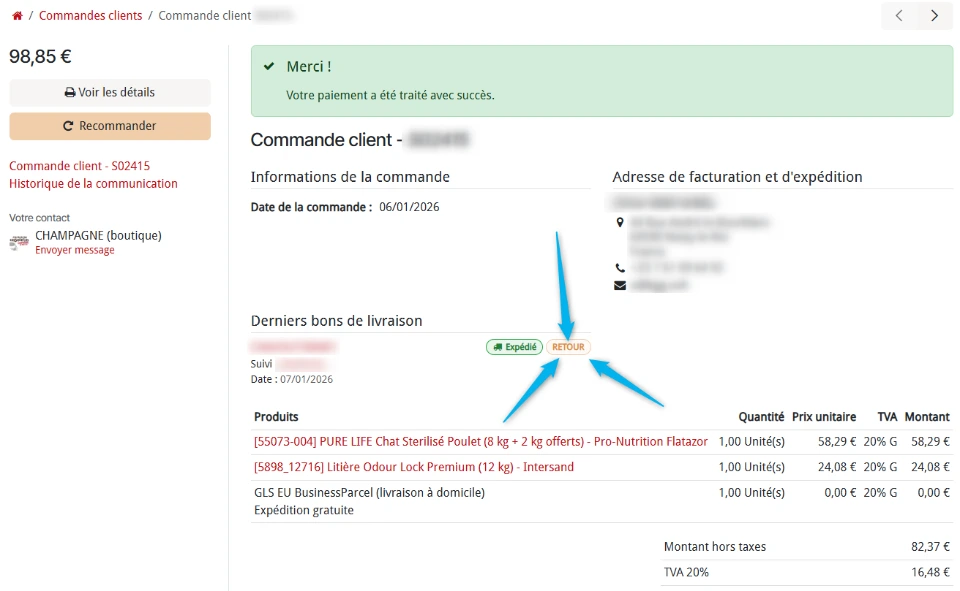Screen dimensions: 960x591
Task: Go to the next order with right chevron
Action: click(934, 16)
